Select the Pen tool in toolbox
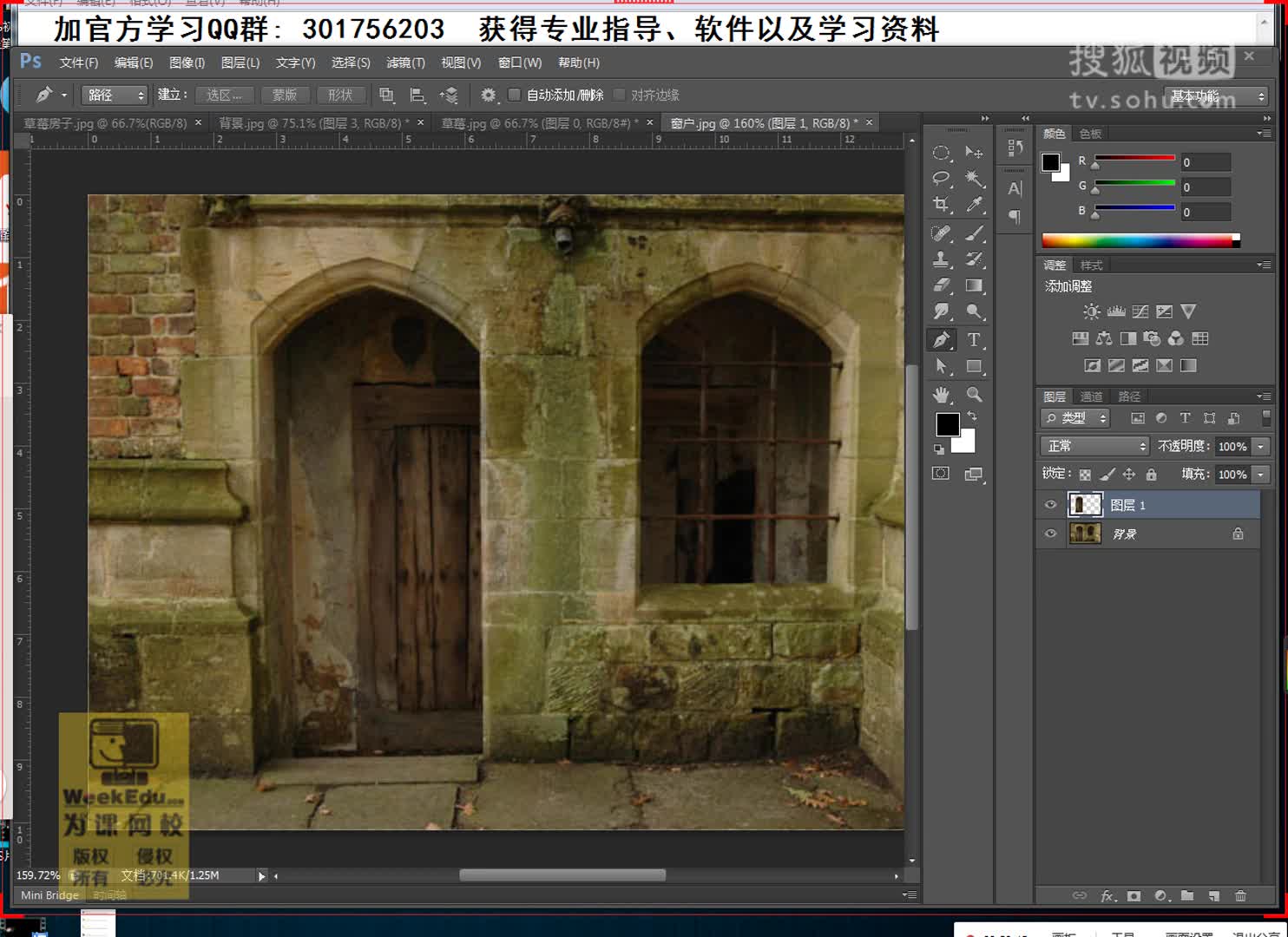This screenshot has width=1288, height=937. tap(941, 340)
